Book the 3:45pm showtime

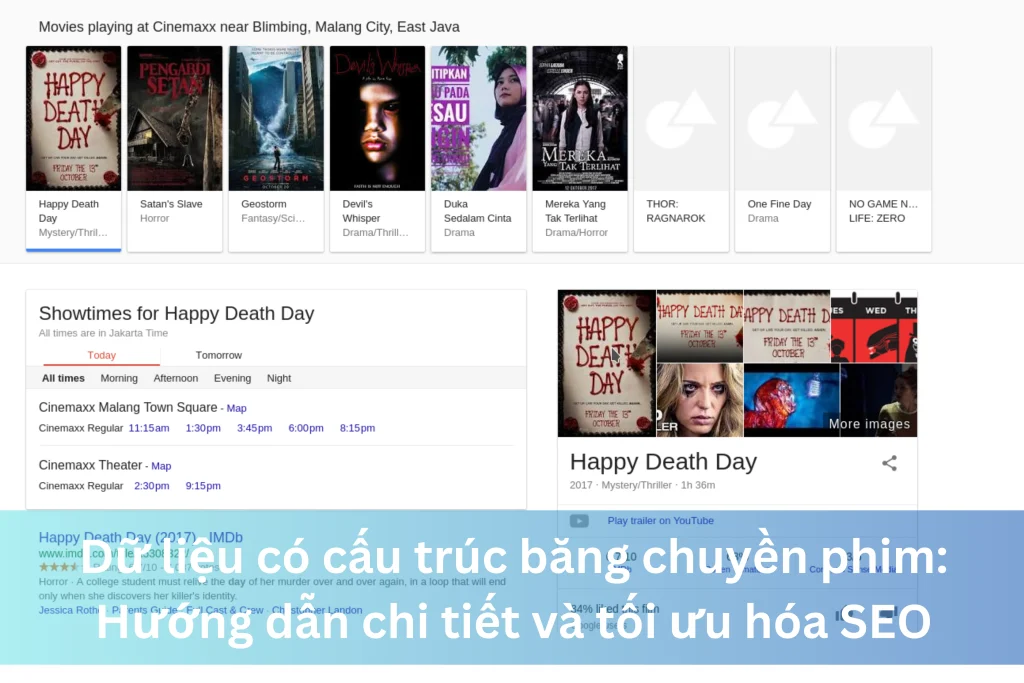click(x=255, y=428)
